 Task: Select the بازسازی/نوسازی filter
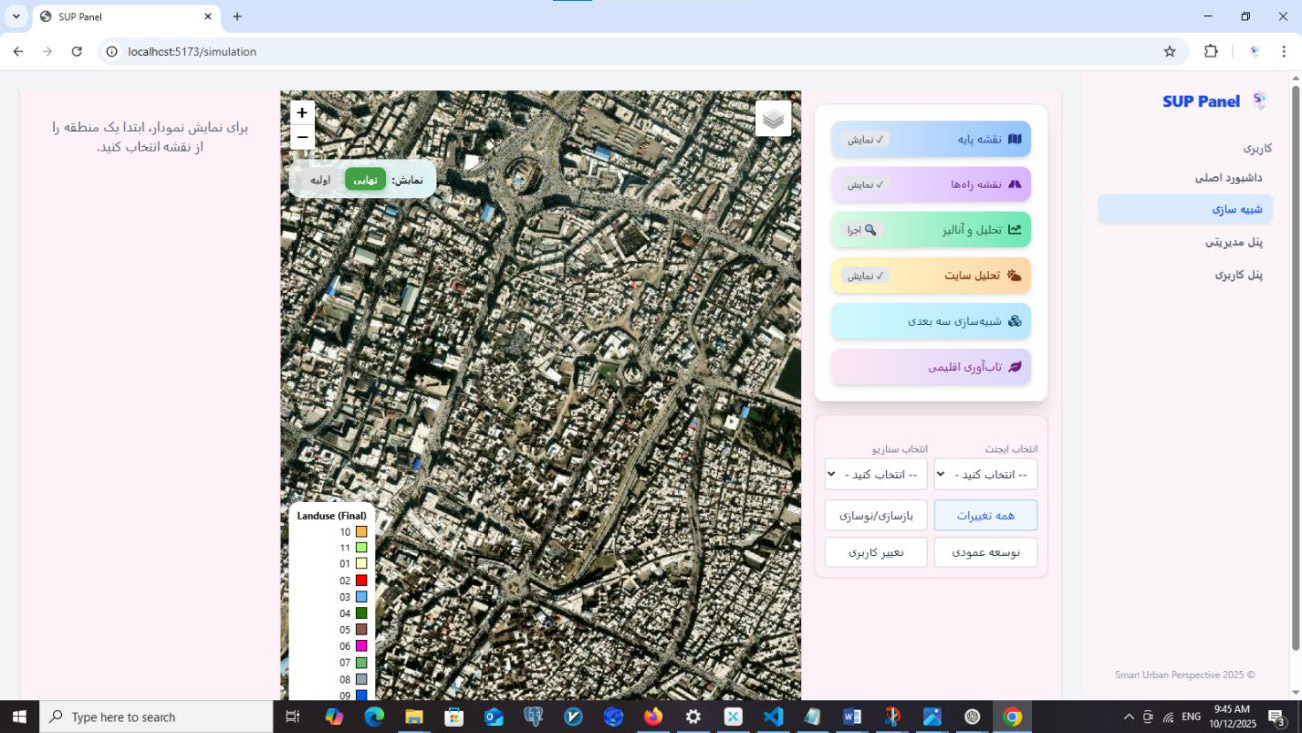click(x=876, y=515)
